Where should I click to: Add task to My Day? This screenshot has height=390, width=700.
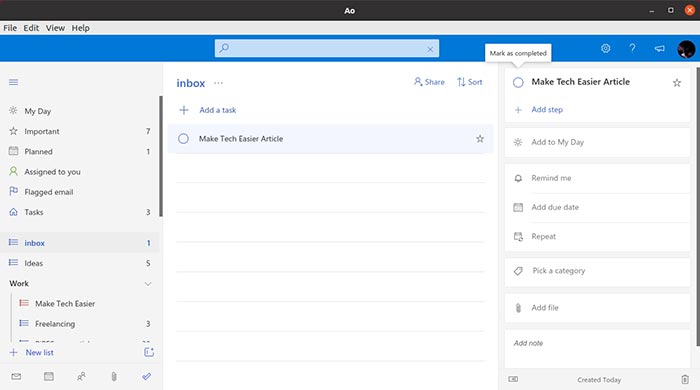[597, 142]
